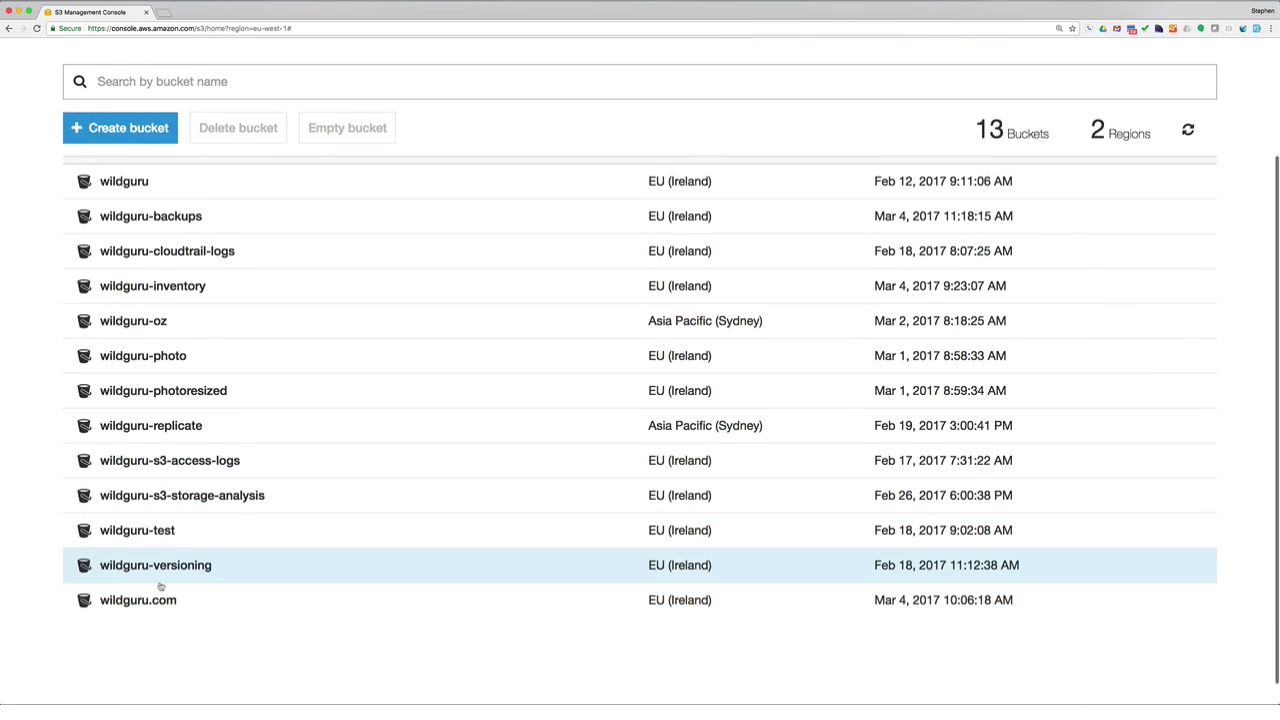Viewport: 1280px width, 720px height.
Task: Select the wildguru-backups bucket icon
Action: click(x=84, y=216)
